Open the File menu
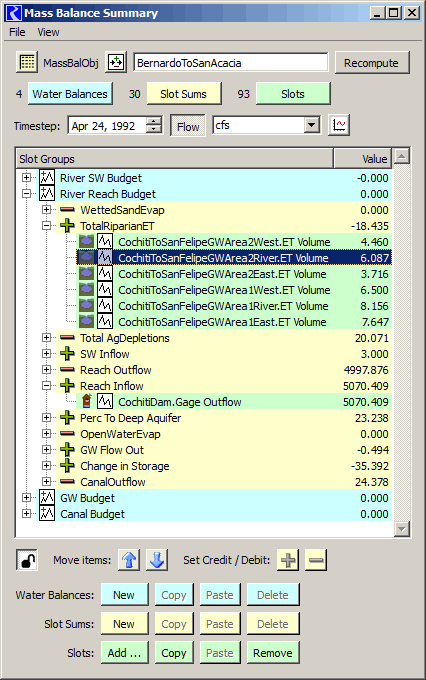This screenshot has width=426, height=680. click(x=17, y=32)
